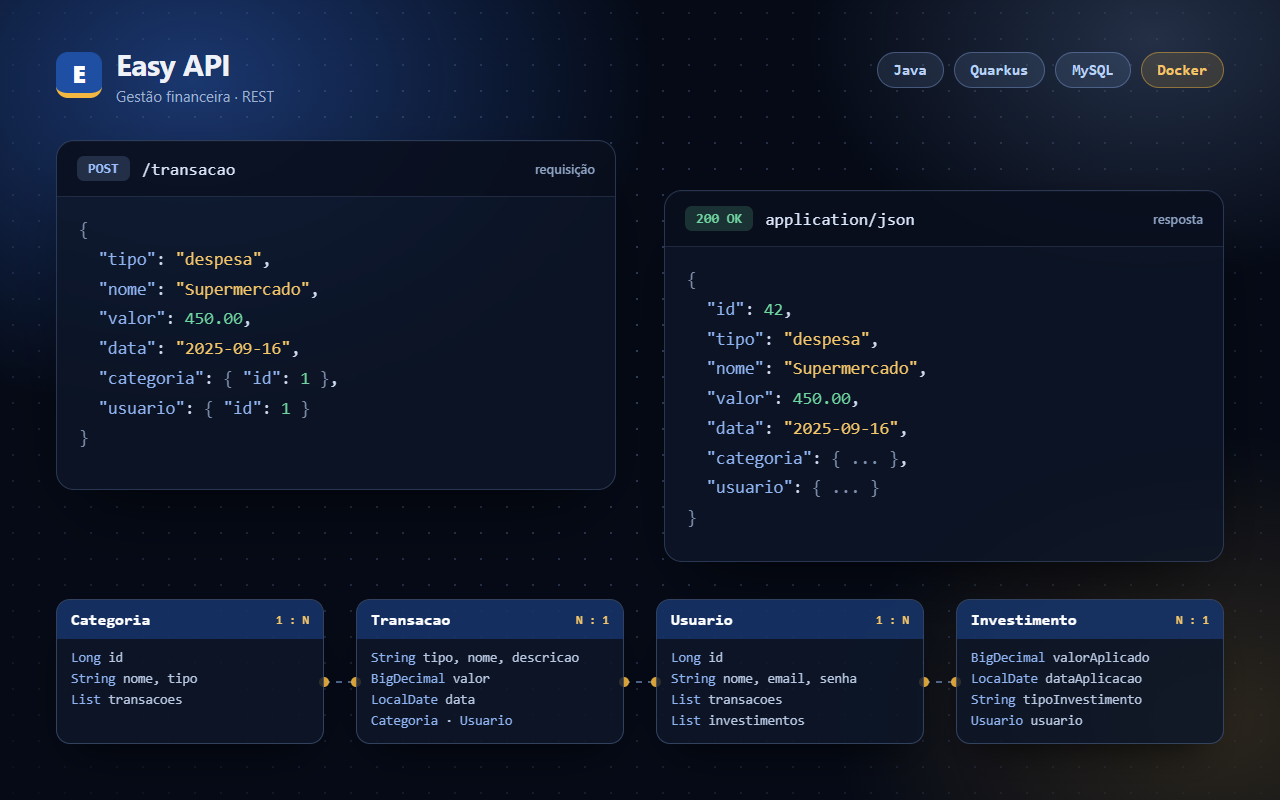The height and width of the screenshot is (800, 1280).
Task: Click the 1 : N tag on the Categoria card
Action: pyautogui.click(x=293, y=621)
